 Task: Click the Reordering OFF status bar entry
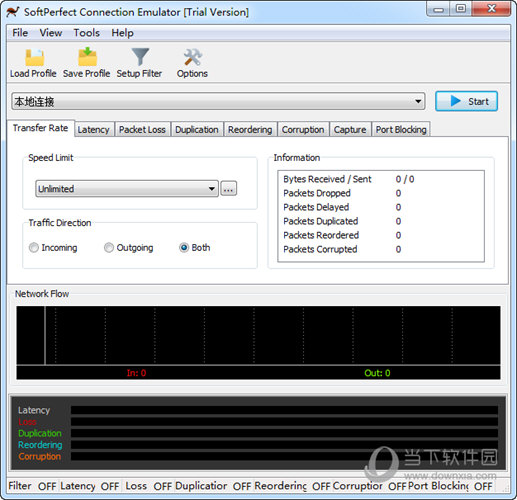point(292,486)
